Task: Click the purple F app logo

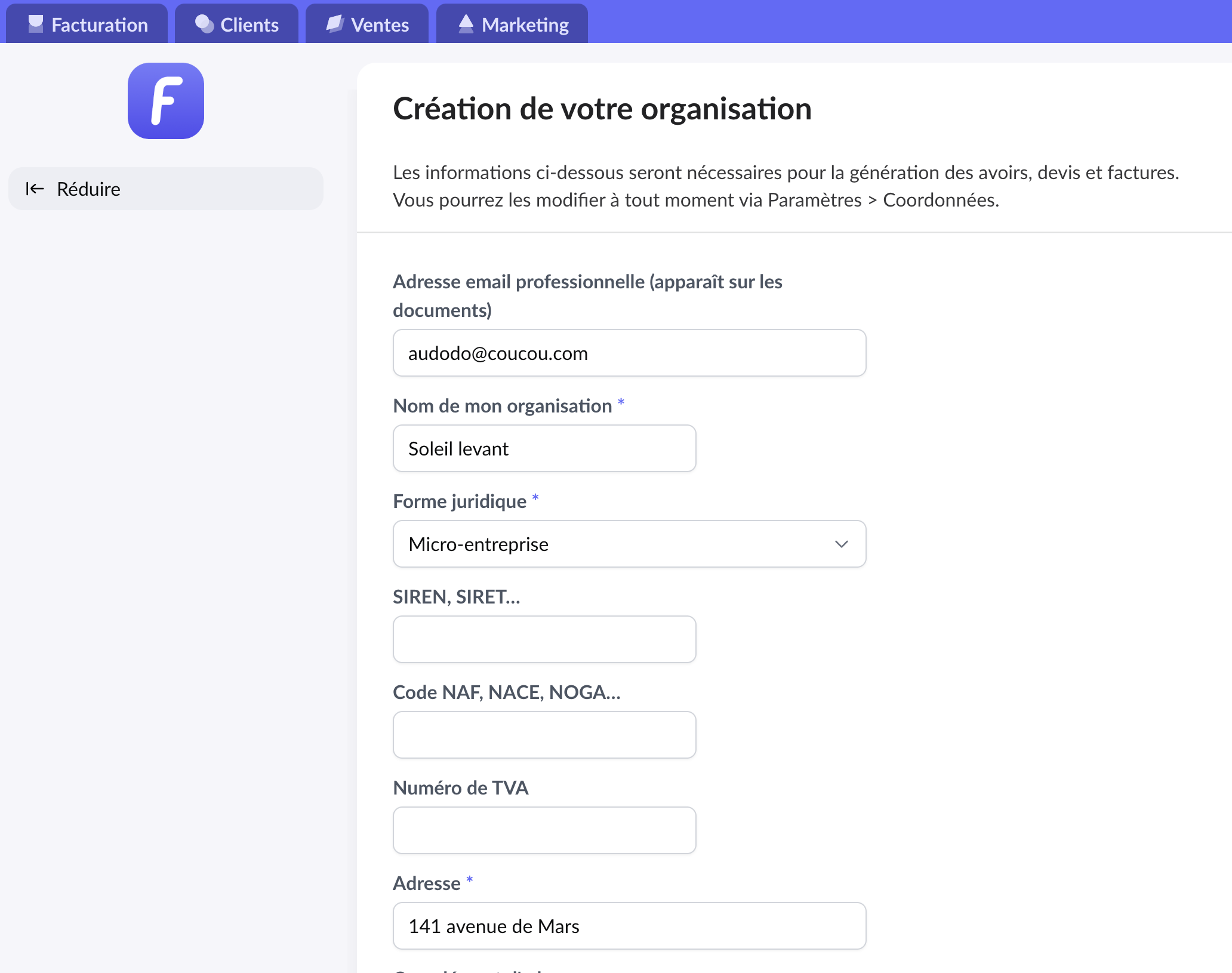Action: [x=166, y=101]
